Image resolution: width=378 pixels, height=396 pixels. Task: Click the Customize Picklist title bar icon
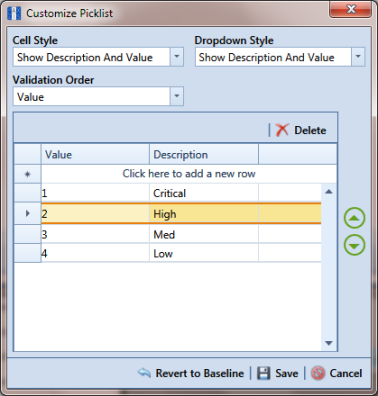pyautogui.click(x=14, y=13)
